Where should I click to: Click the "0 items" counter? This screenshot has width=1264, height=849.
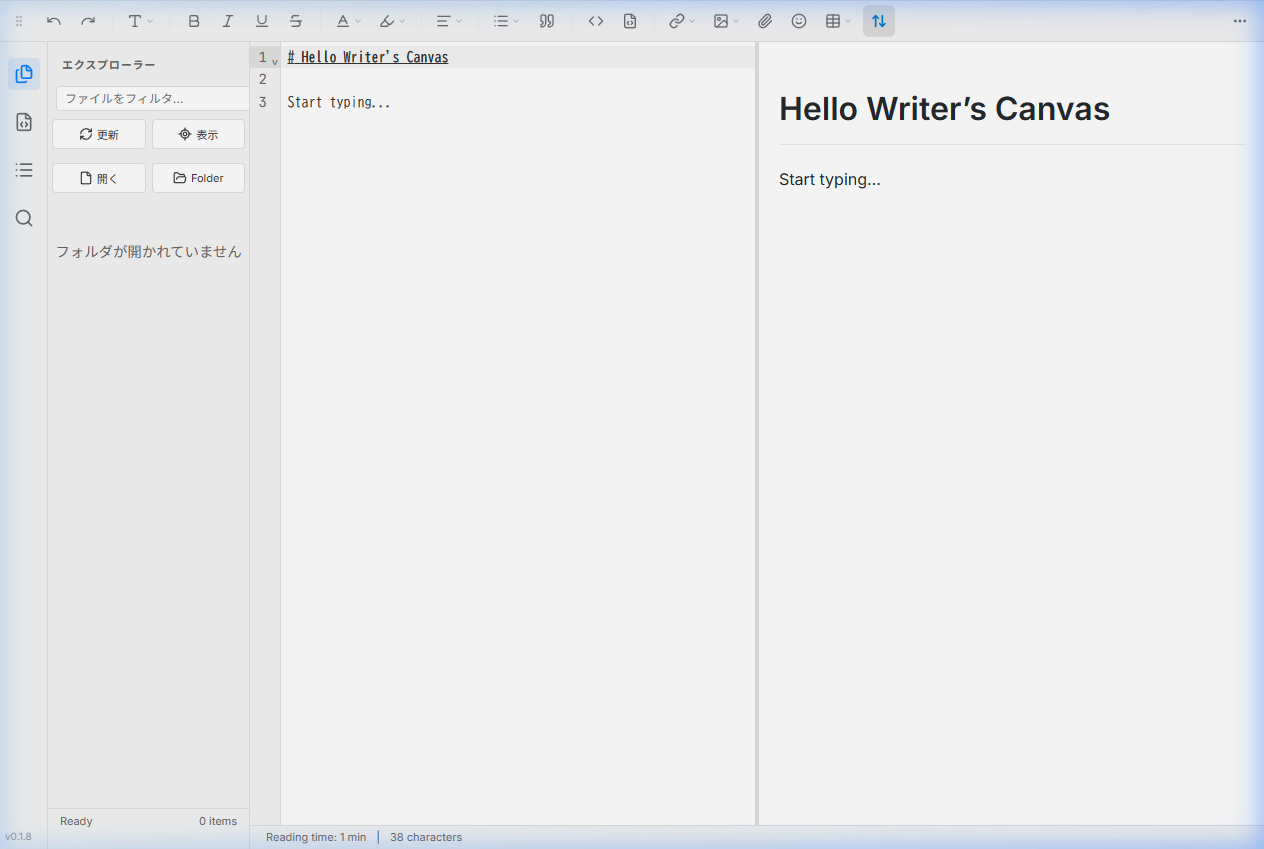(x=218, y=821)
